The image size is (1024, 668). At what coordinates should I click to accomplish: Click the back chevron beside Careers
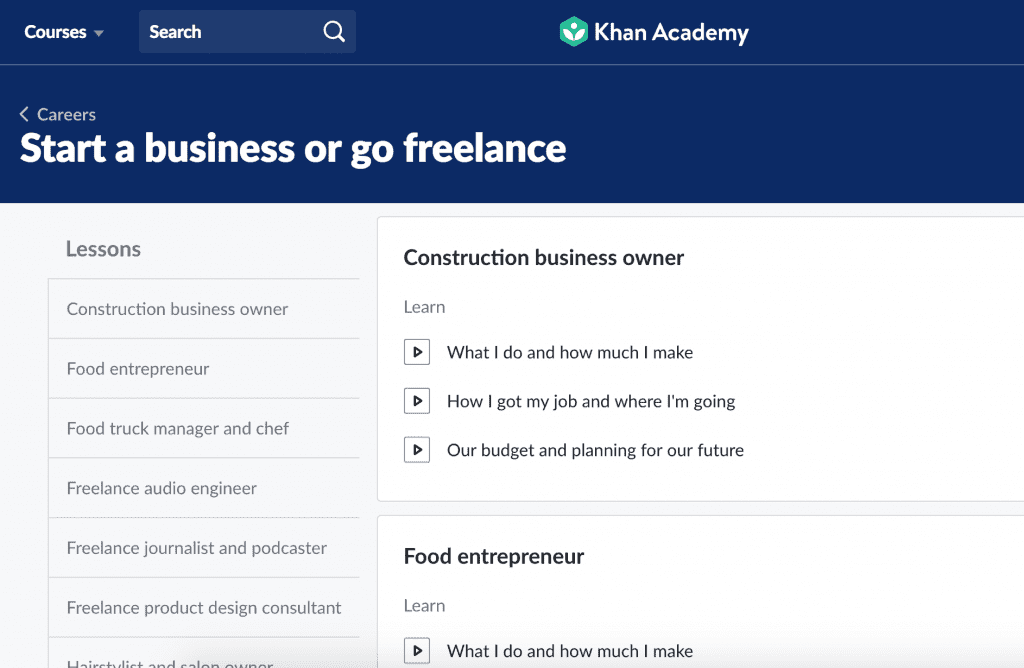[x=25, y=115]
